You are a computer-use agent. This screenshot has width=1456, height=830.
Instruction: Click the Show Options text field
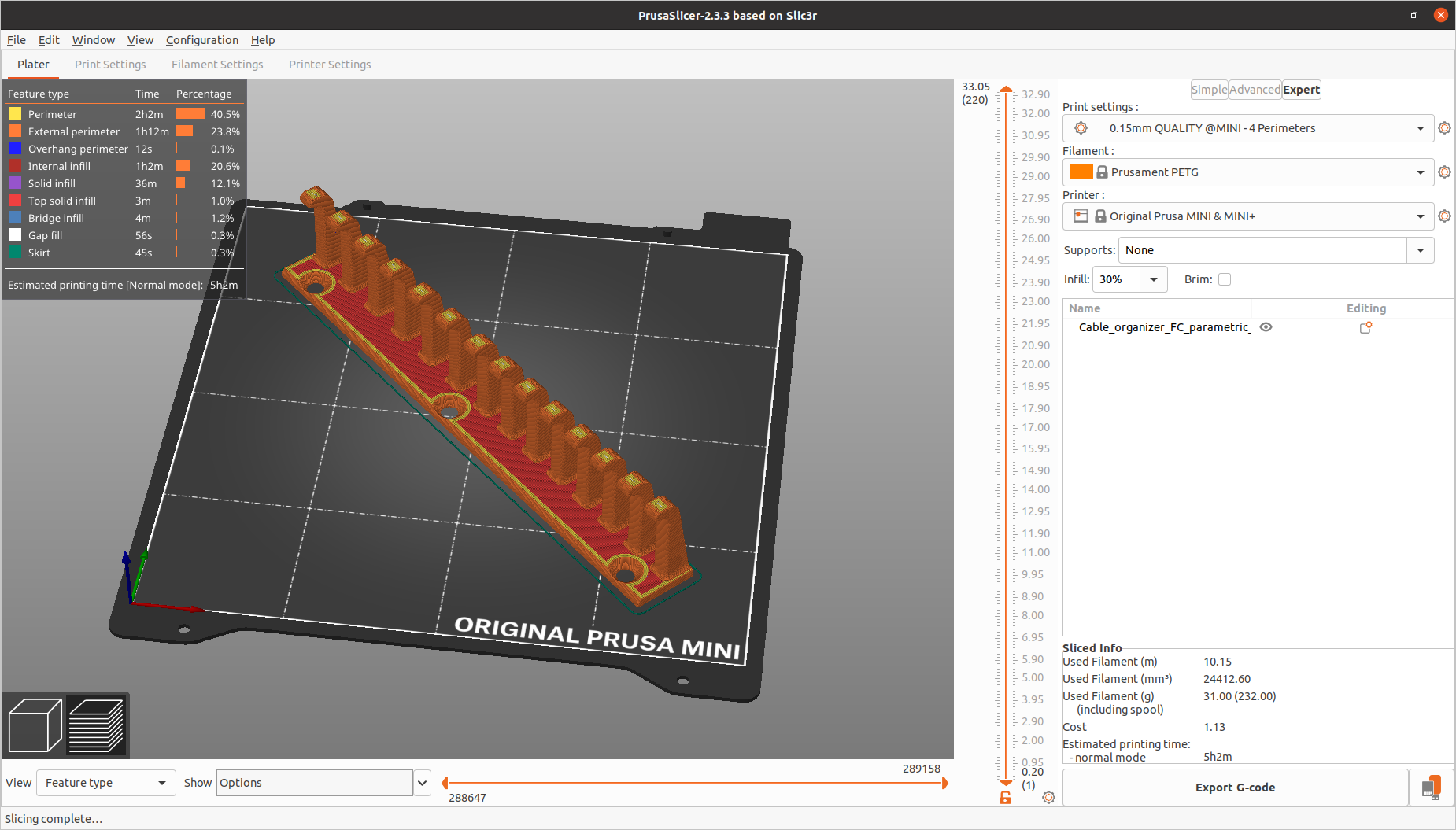[x=315, y=783]
